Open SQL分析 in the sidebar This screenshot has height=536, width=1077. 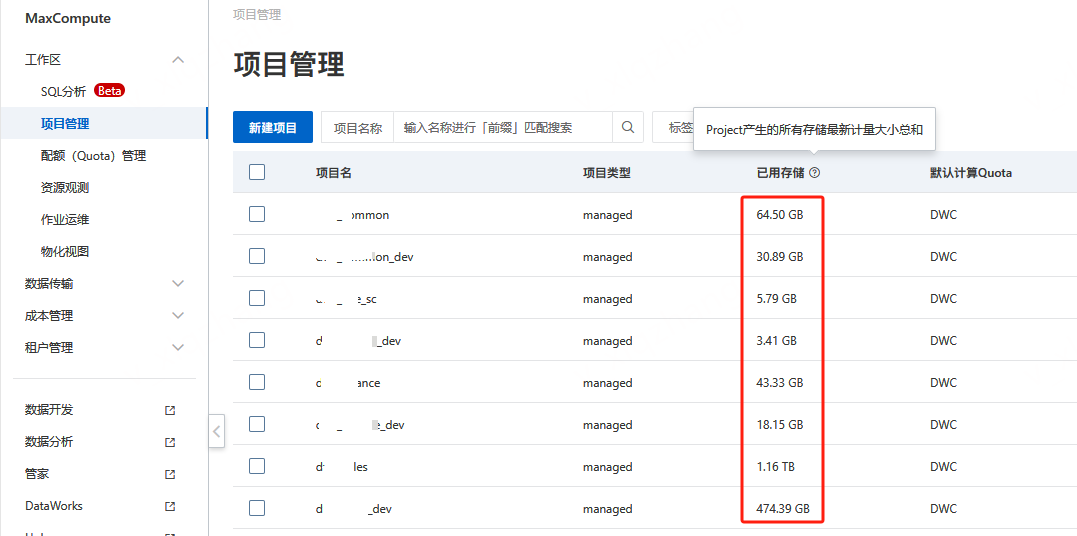click(63, 91)
